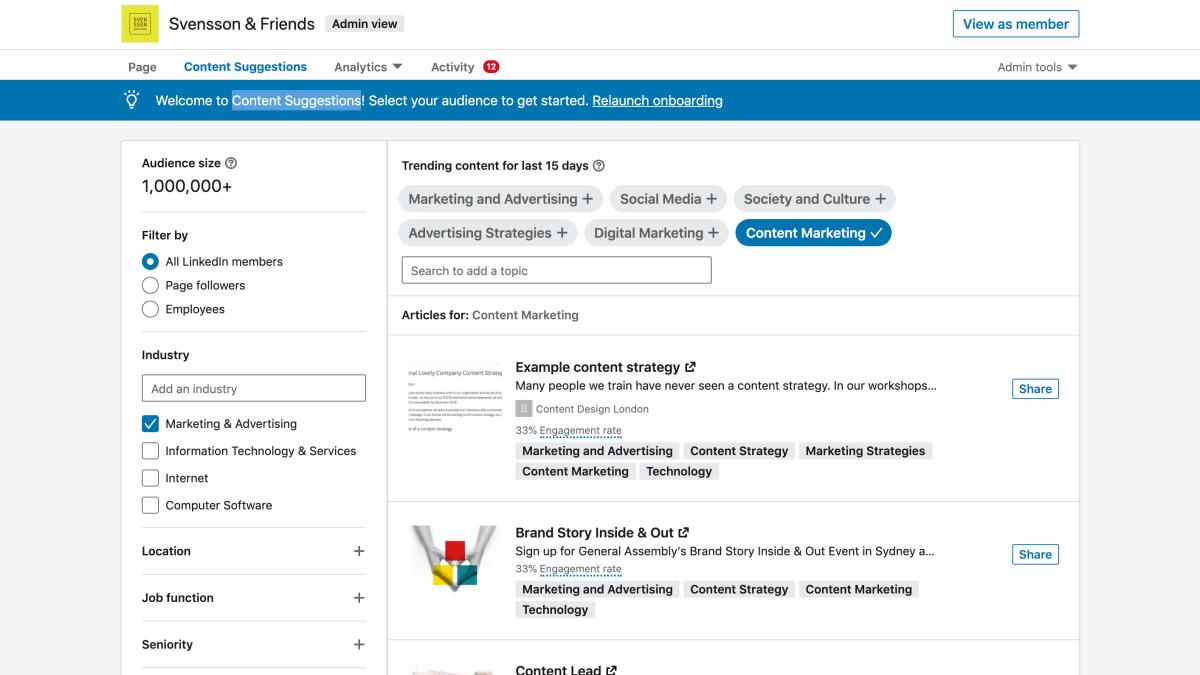Expand the Job function filter section
The height and width of the screenshot is (675, 1200).
point(359,598)
